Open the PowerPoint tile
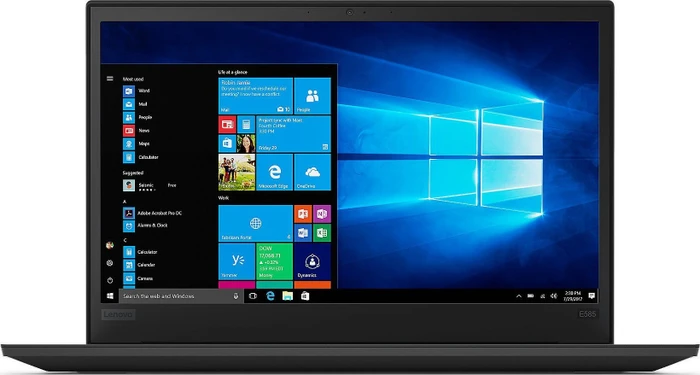 [x=303, y=214]
